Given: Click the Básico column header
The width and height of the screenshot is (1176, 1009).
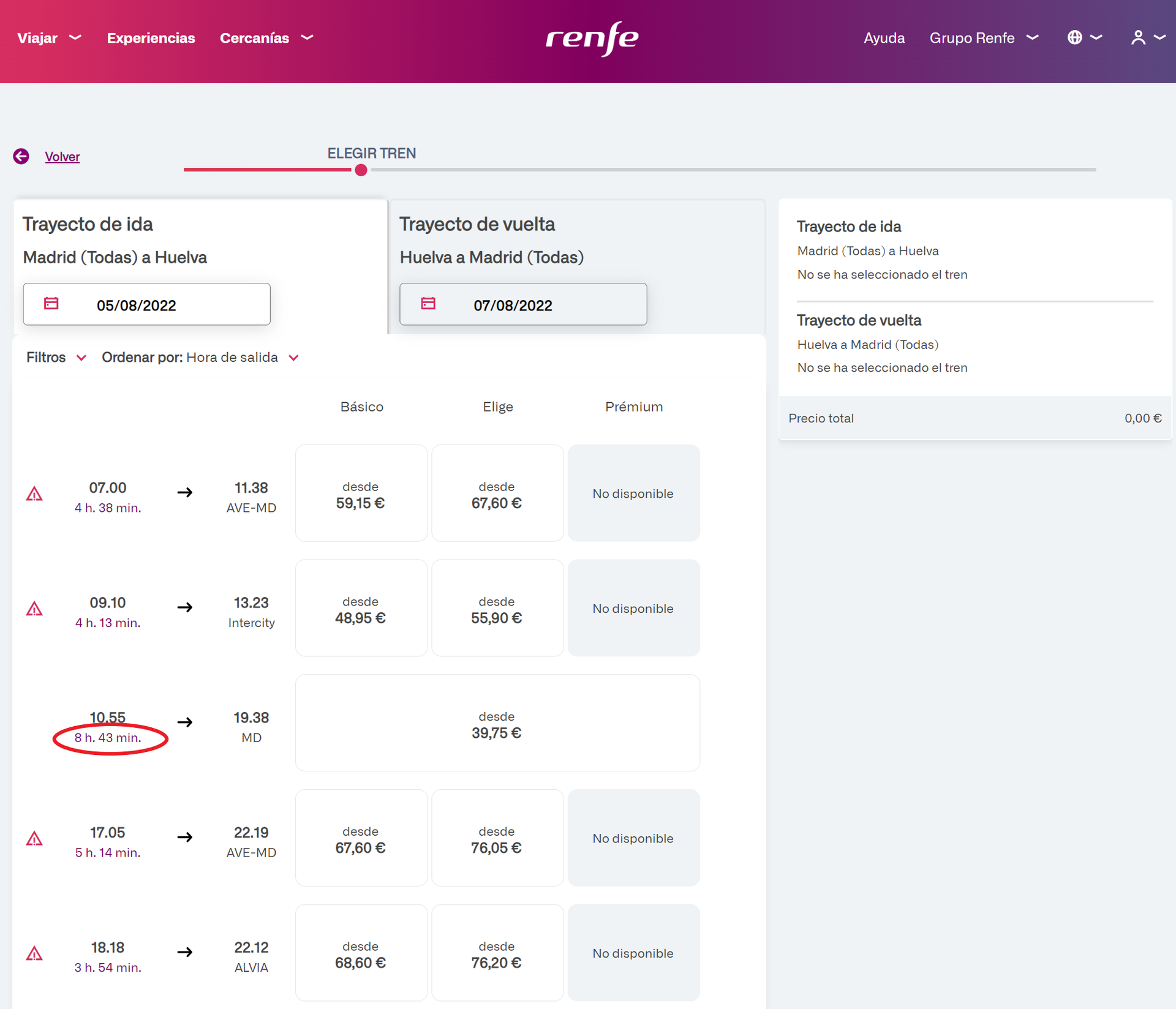Looking at the screenshot, I should click(361, 407).
